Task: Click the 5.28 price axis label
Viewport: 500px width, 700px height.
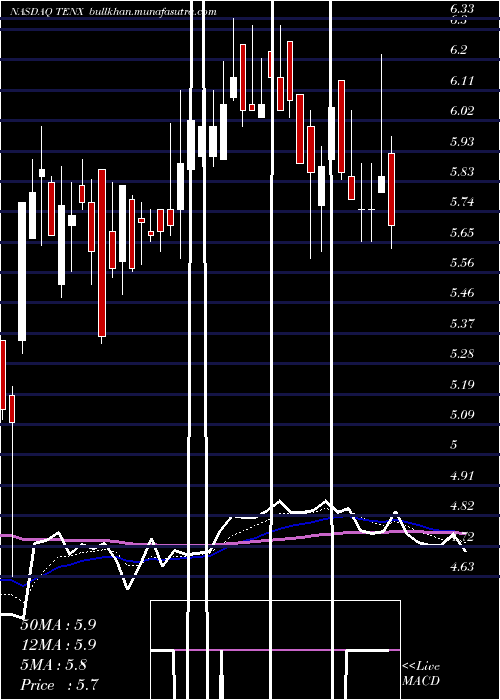Action: (462, 354)
